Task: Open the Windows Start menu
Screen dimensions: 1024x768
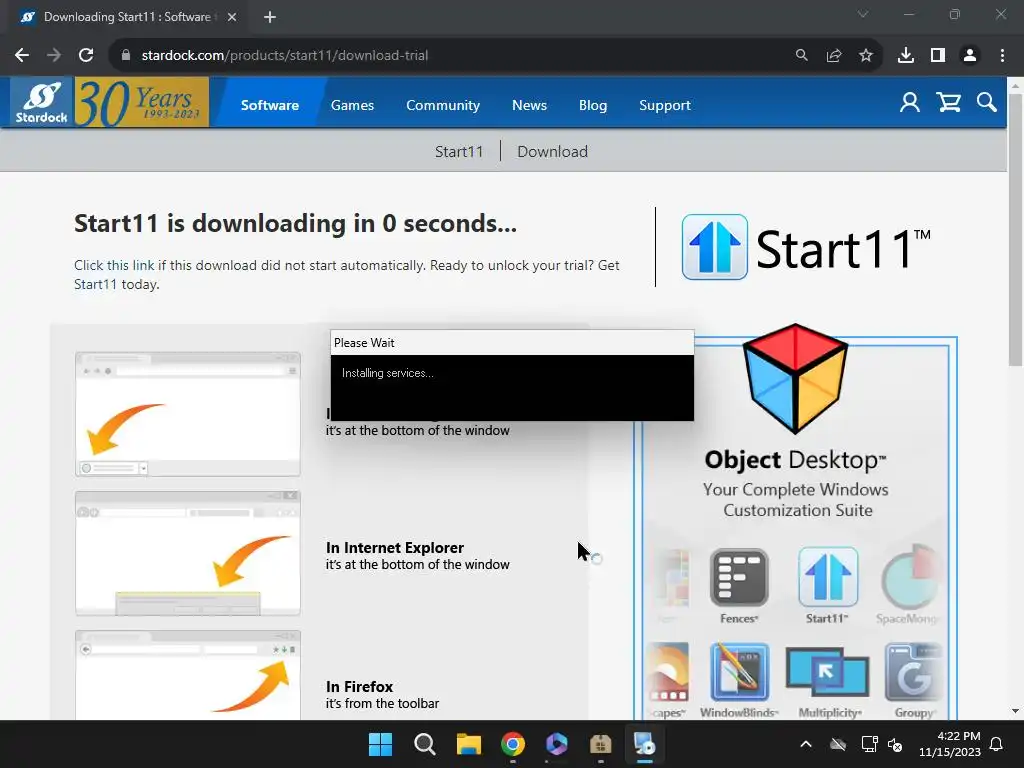Action: [380, 744]
